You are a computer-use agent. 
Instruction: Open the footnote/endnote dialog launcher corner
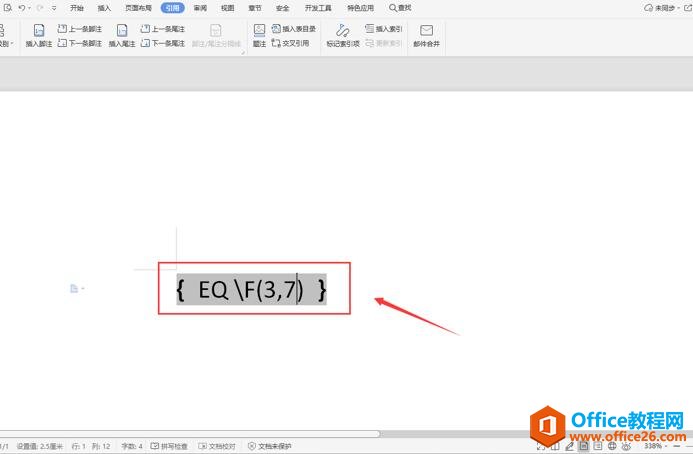[243, 53]
